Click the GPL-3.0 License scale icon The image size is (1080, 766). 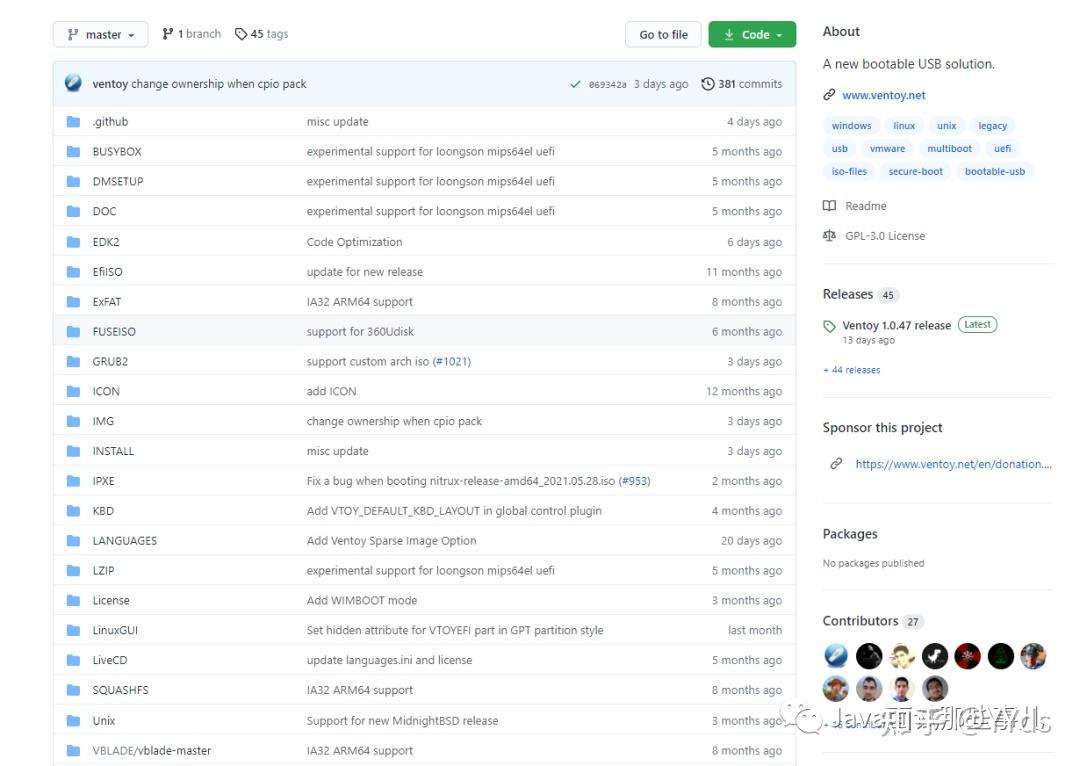tap(829, 236)
